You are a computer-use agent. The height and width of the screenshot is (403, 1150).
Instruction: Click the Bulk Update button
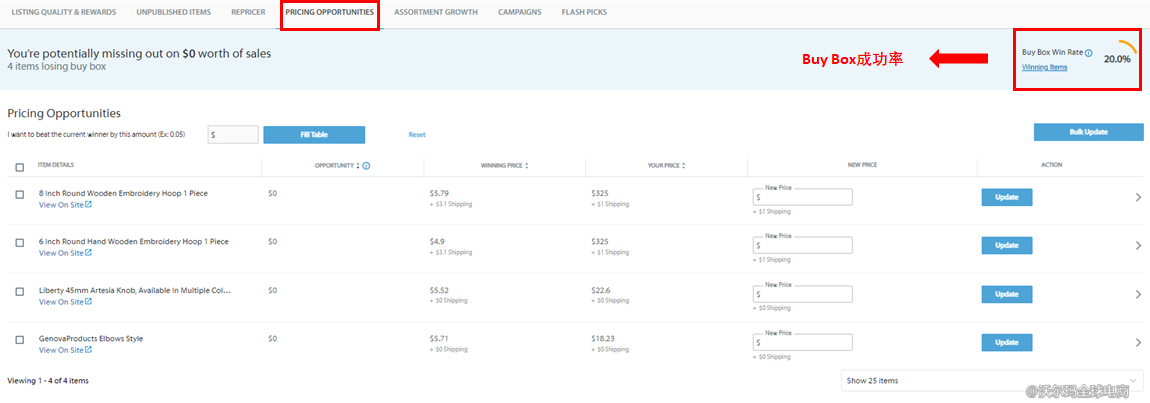tap(1088, 132)
